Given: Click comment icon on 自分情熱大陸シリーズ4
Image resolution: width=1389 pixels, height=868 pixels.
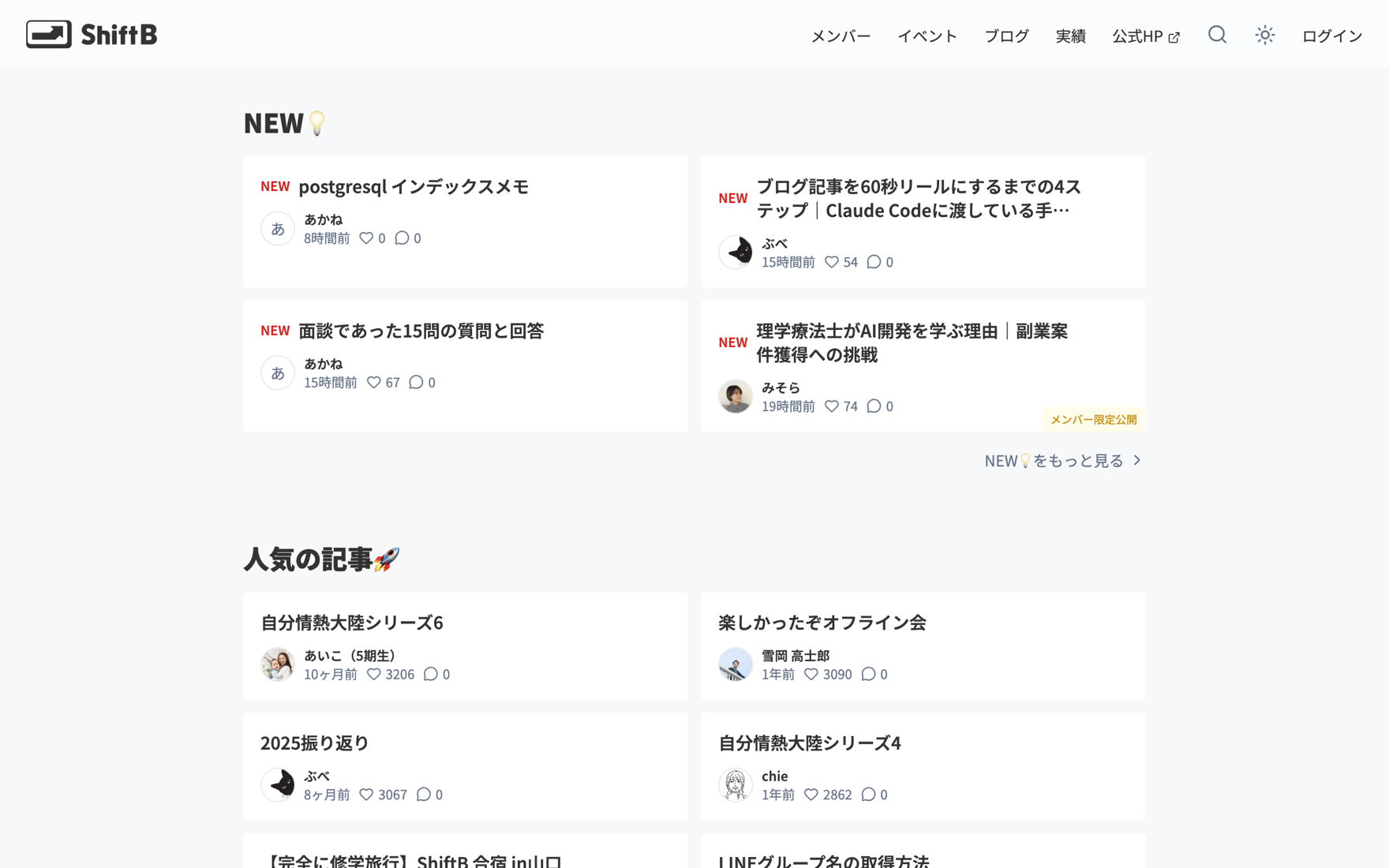Looking at the screenshot, I should pyautogui.click(x=868, y=795).
